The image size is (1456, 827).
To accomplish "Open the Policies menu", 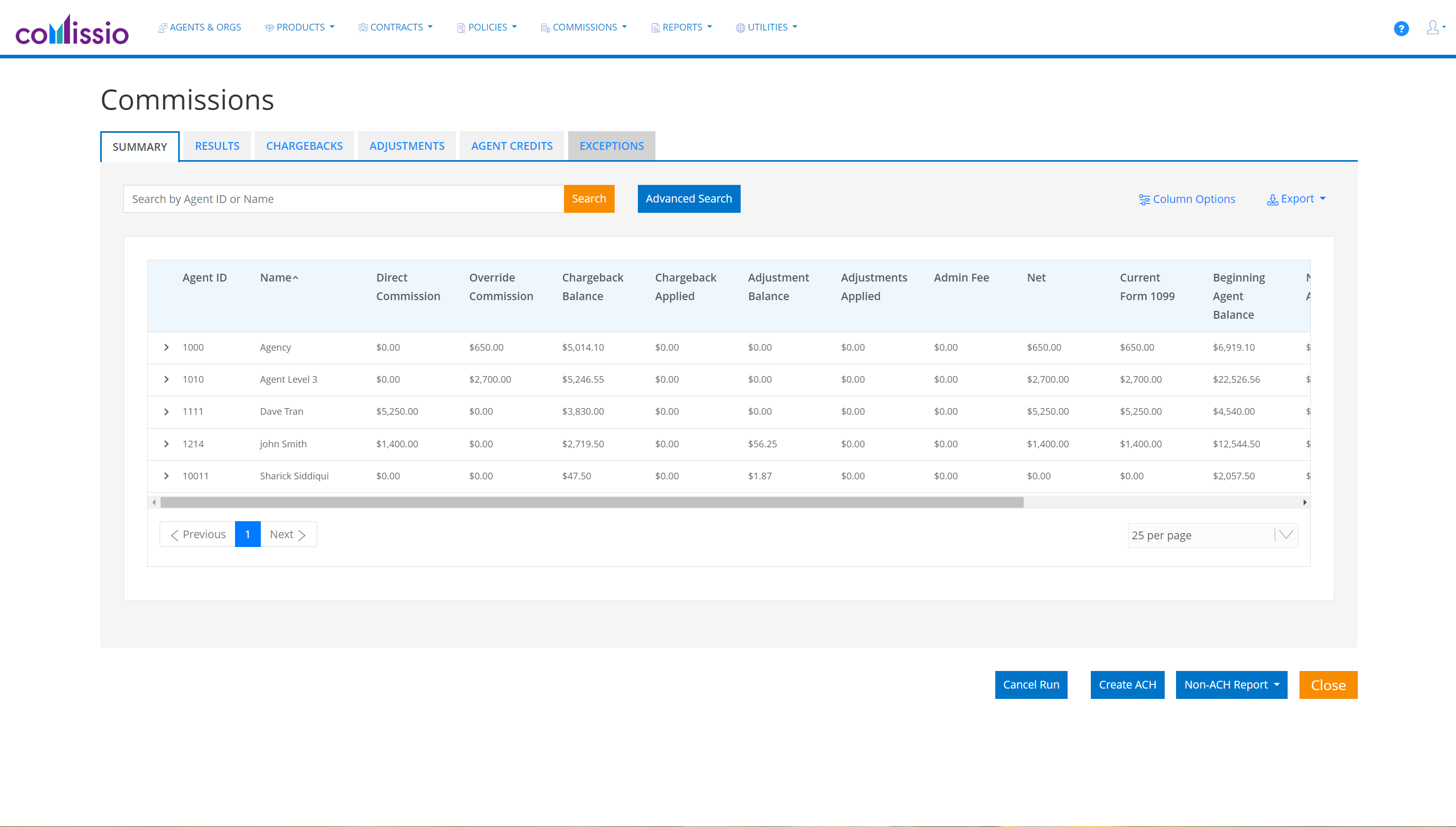I will 487,27.
